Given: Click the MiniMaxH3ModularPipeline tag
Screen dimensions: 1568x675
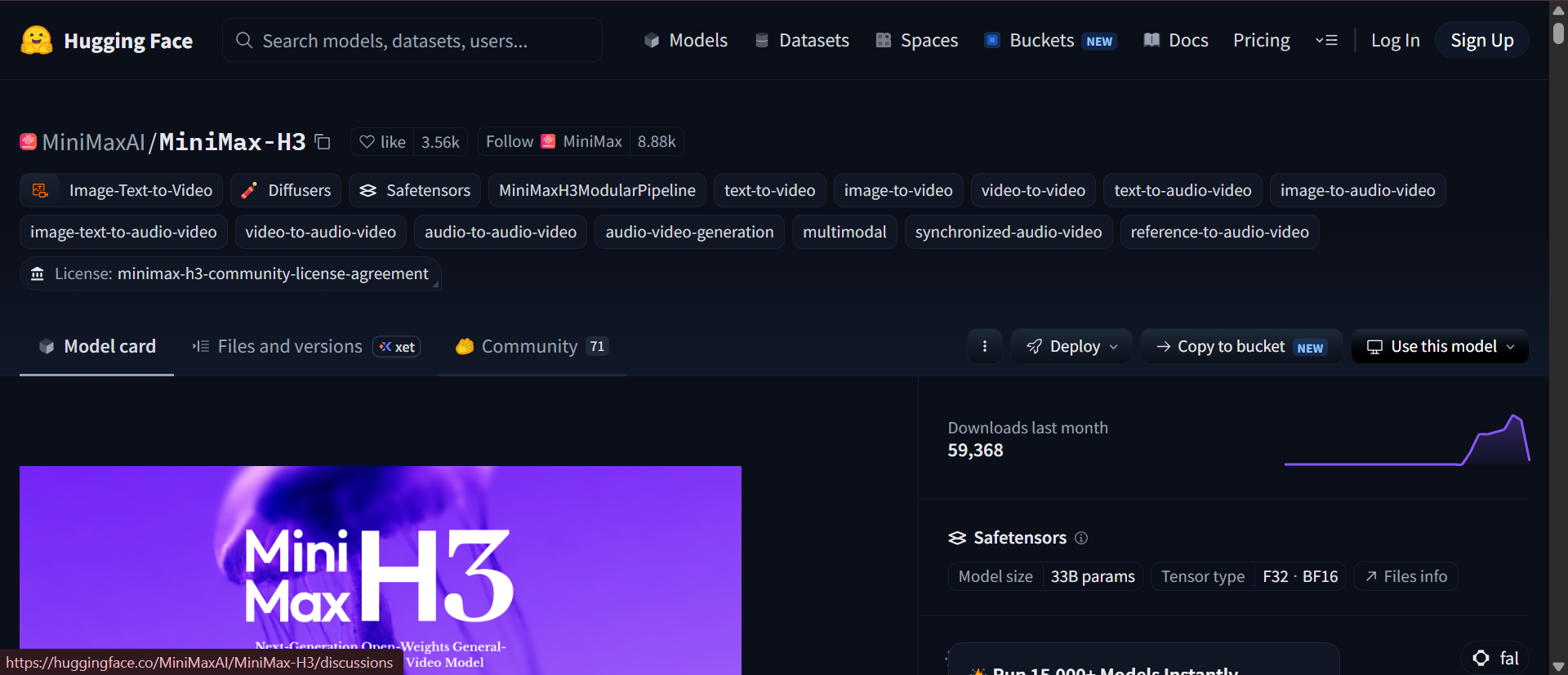Looking at the screenshot, I should 597,190.
